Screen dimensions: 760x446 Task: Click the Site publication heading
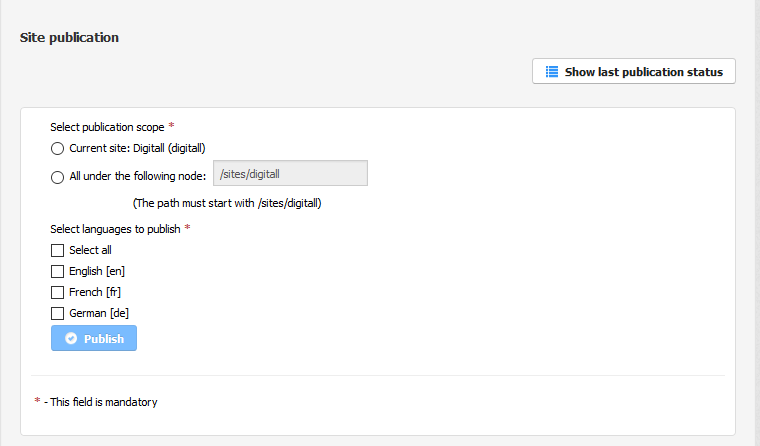click(69, 38)
